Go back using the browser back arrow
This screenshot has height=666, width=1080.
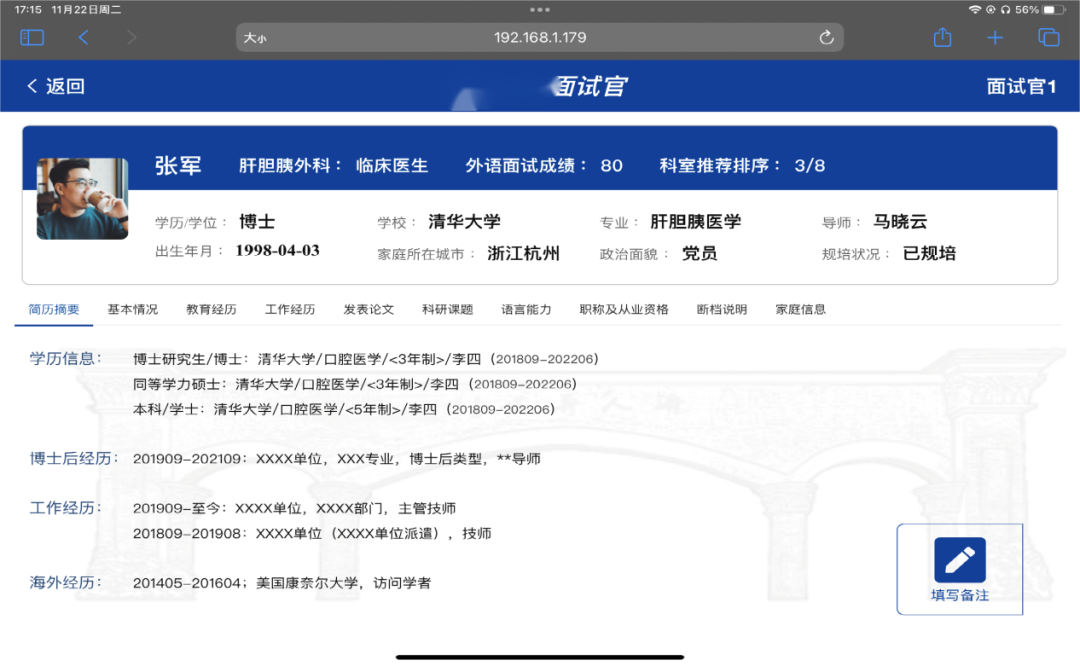point(84,38)
